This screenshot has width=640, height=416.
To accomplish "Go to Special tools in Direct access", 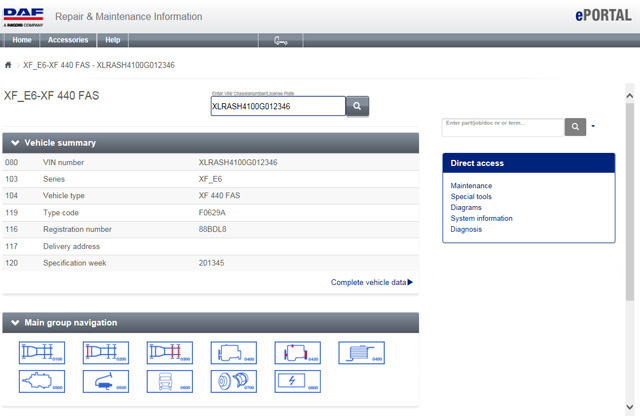I will 471,197.
